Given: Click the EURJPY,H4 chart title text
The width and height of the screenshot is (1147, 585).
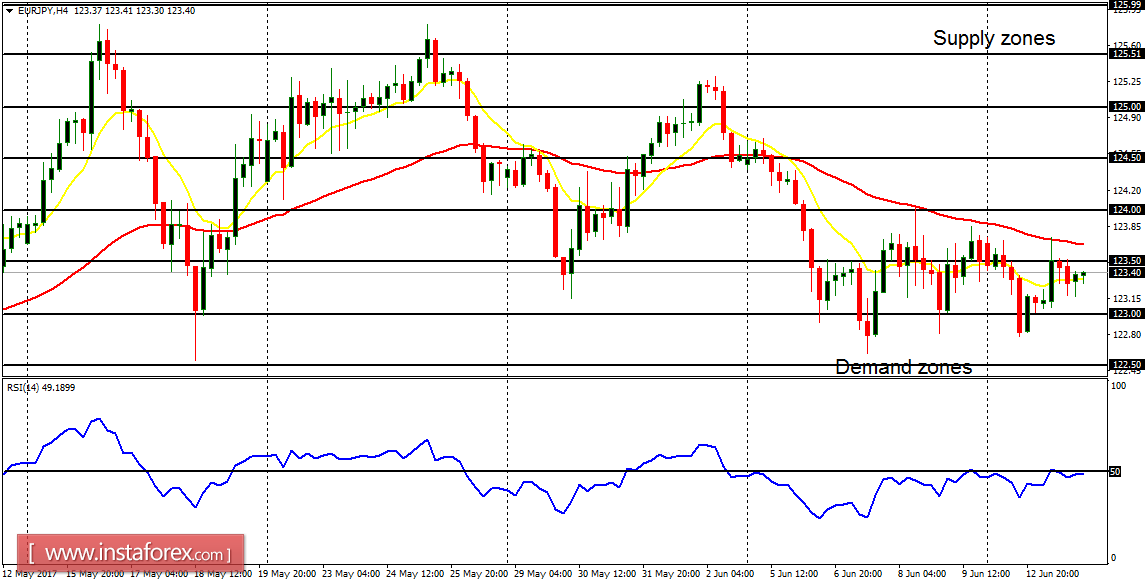Looking at the screenshot, I should point(42,11).
